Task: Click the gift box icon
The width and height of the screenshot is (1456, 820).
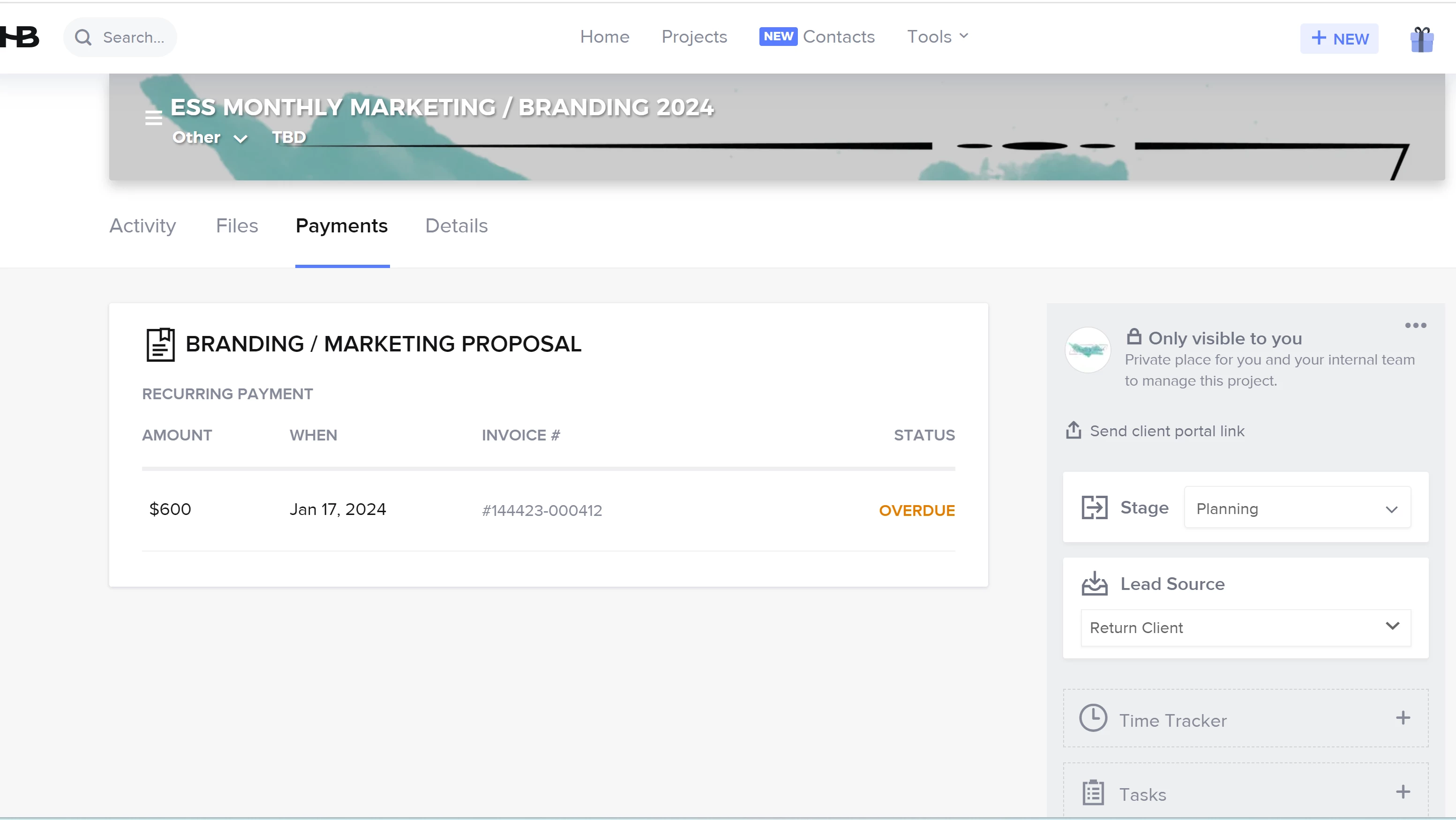Action: point(1421,39)
